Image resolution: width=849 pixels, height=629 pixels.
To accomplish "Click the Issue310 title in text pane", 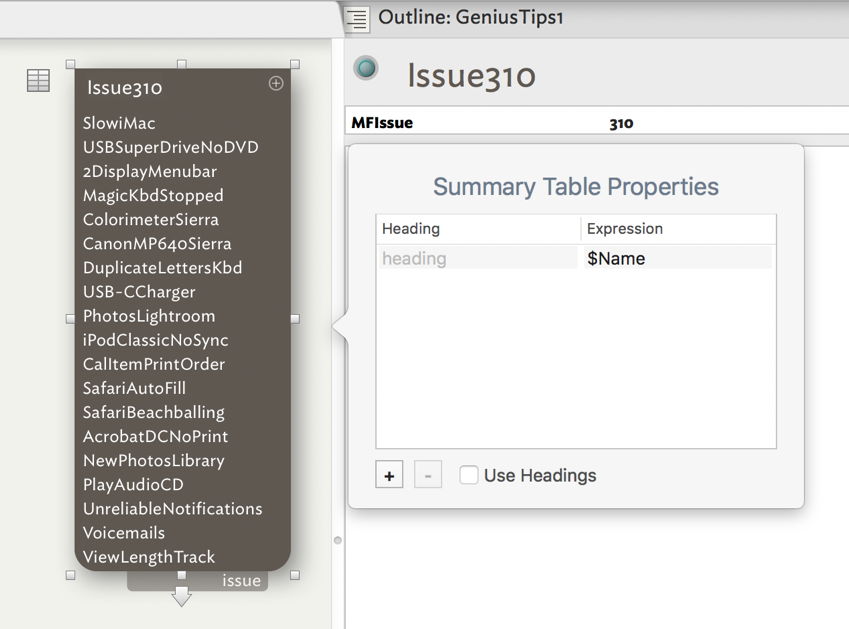I will point(471,76).
